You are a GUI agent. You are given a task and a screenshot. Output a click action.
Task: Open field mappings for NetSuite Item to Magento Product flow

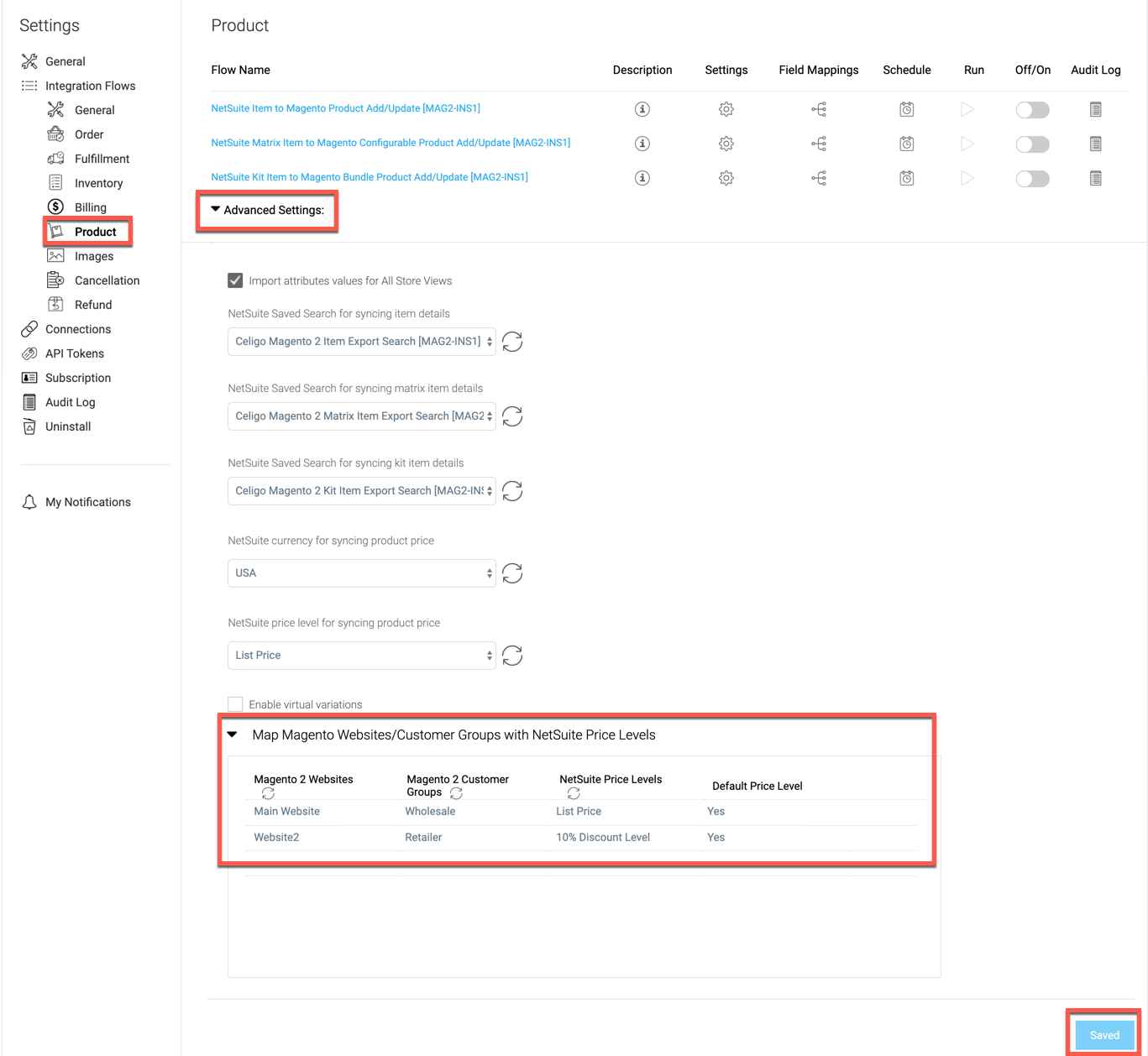click(x=819, y=109)
